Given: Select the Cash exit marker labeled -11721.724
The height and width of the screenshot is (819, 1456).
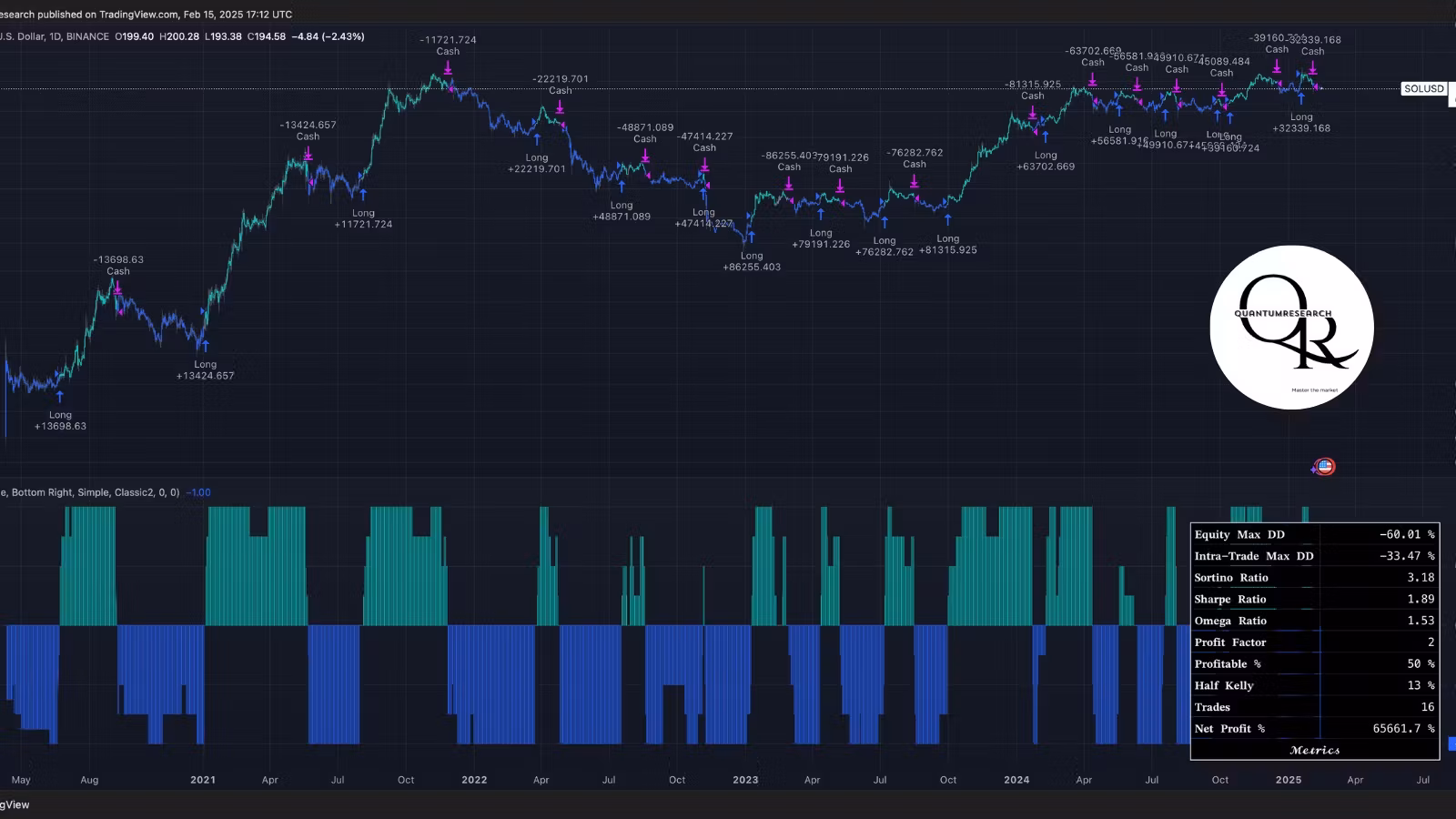Looking at the screenshot, I should 448,68.
